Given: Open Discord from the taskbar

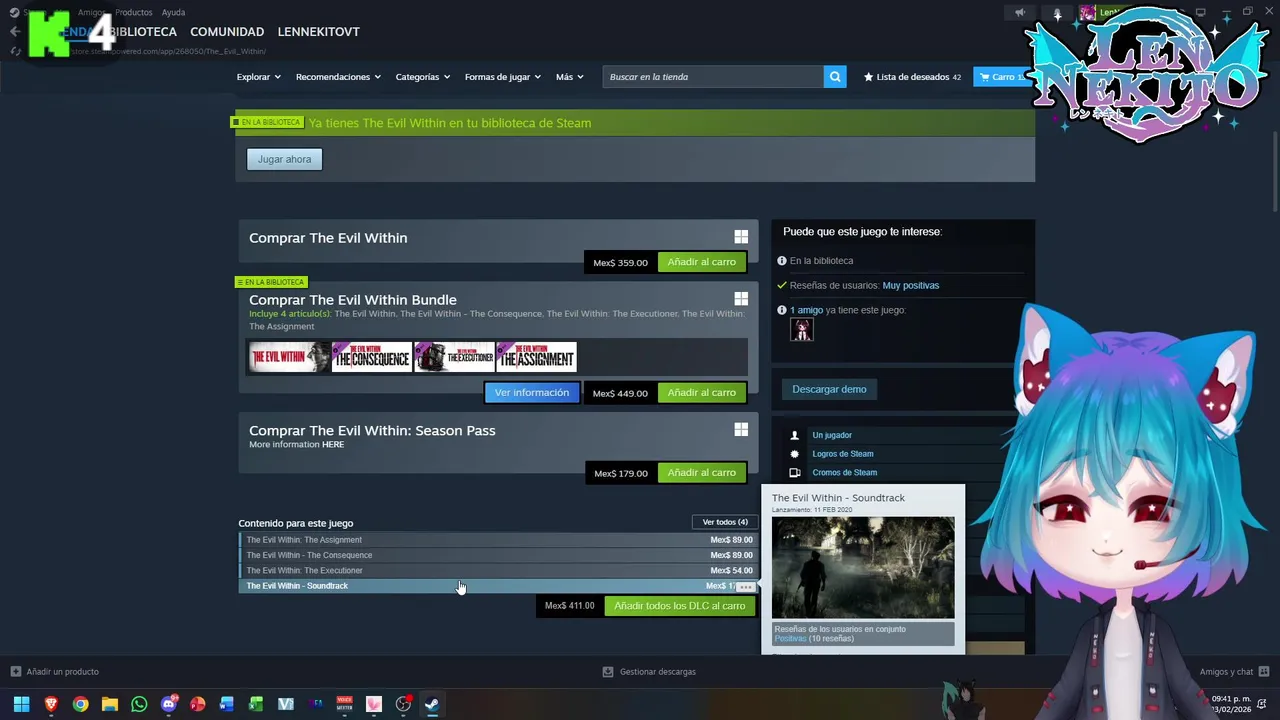Looking at the screenshot, I should coord(168,704).
